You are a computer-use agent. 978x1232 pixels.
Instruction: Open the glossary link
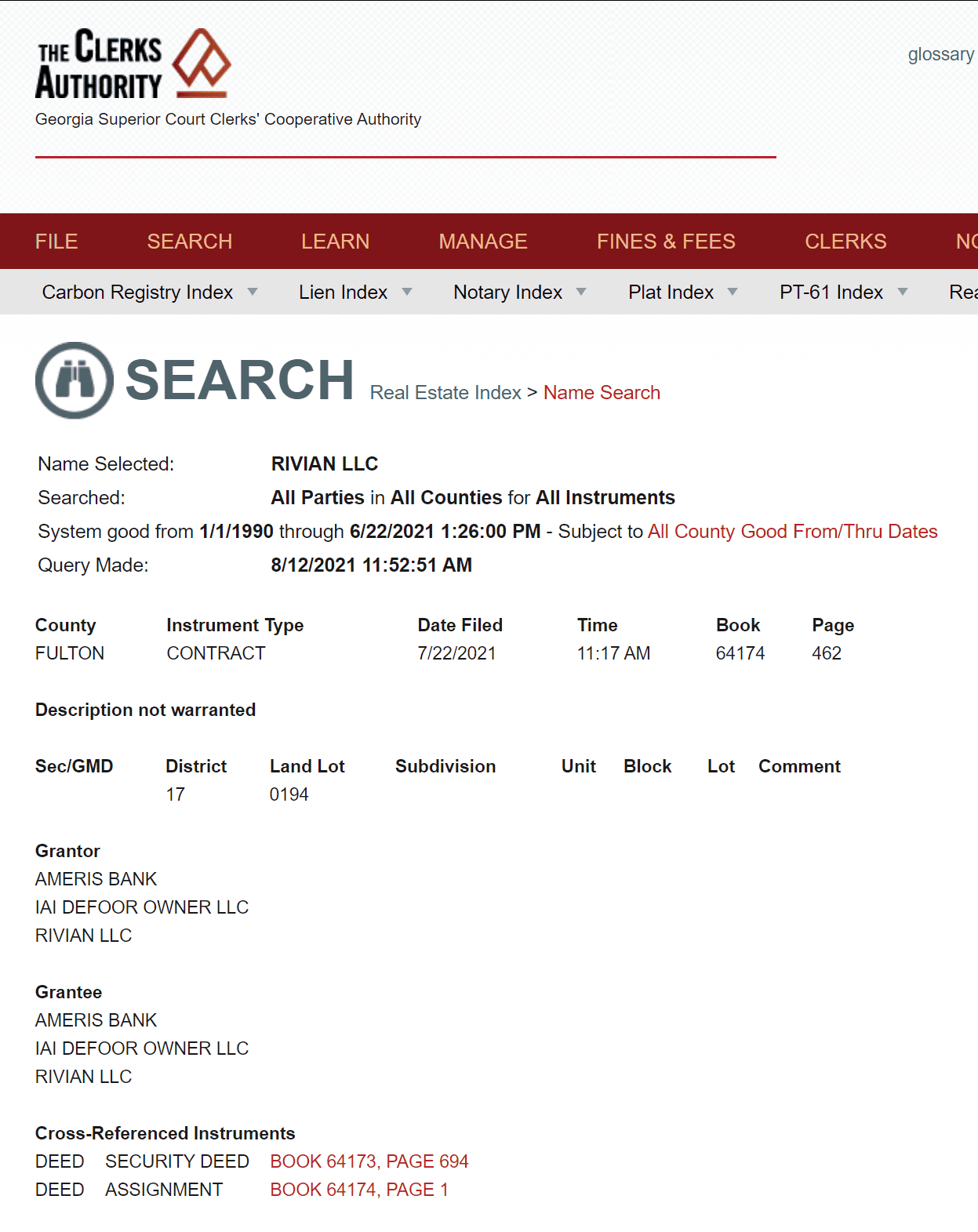click(941, 54)
